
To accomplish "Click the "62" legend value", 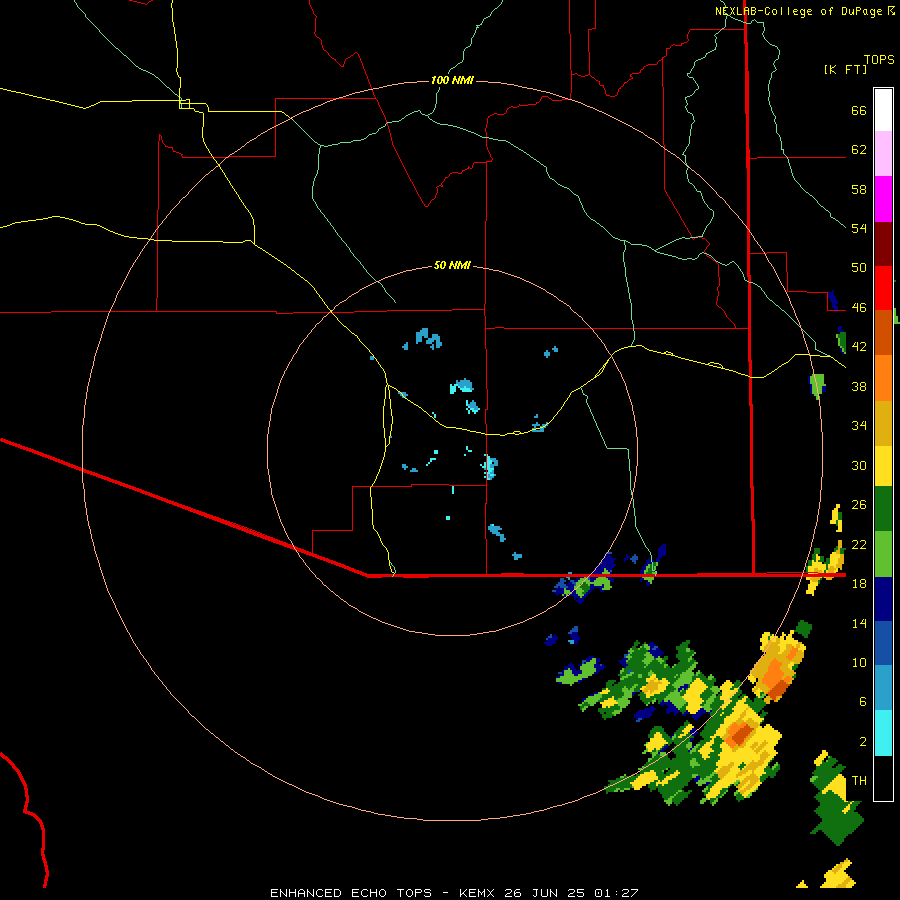I will [x=859, y=150].
